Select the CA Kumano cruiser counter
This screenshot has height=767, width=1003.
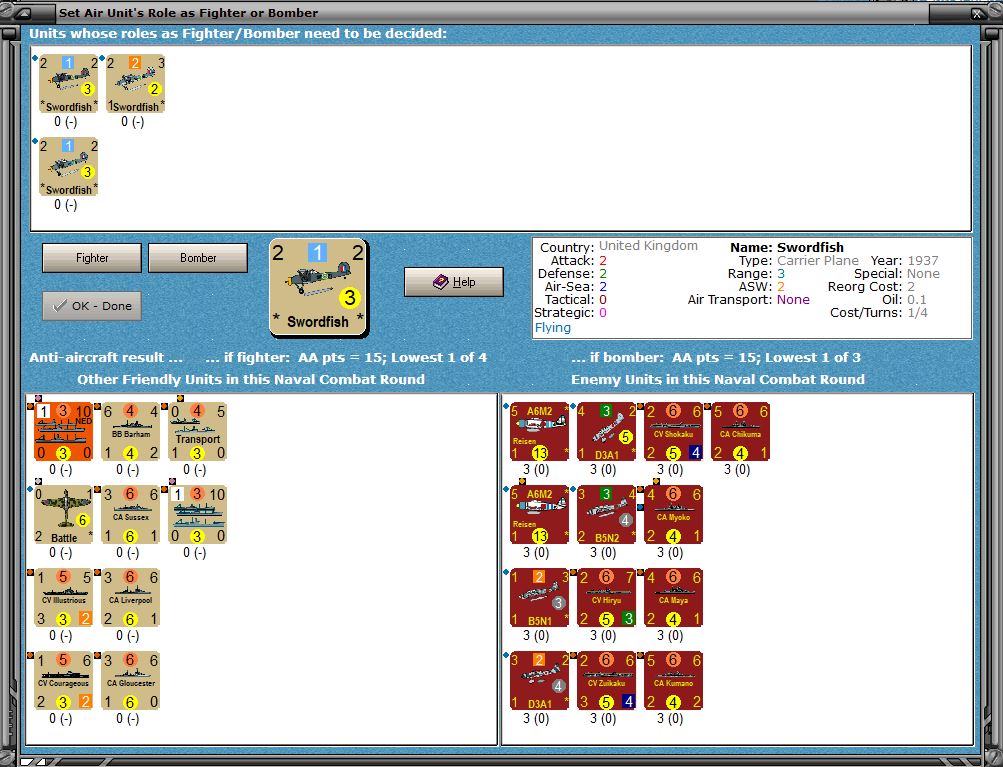click(674, 681)
